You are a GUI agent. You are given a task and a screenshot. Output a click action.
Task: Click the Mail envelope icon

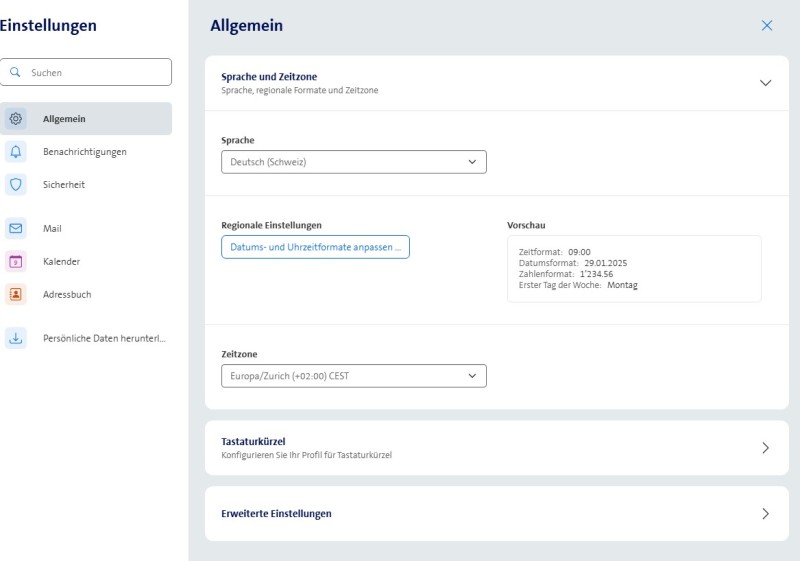[x=16, y=229]
